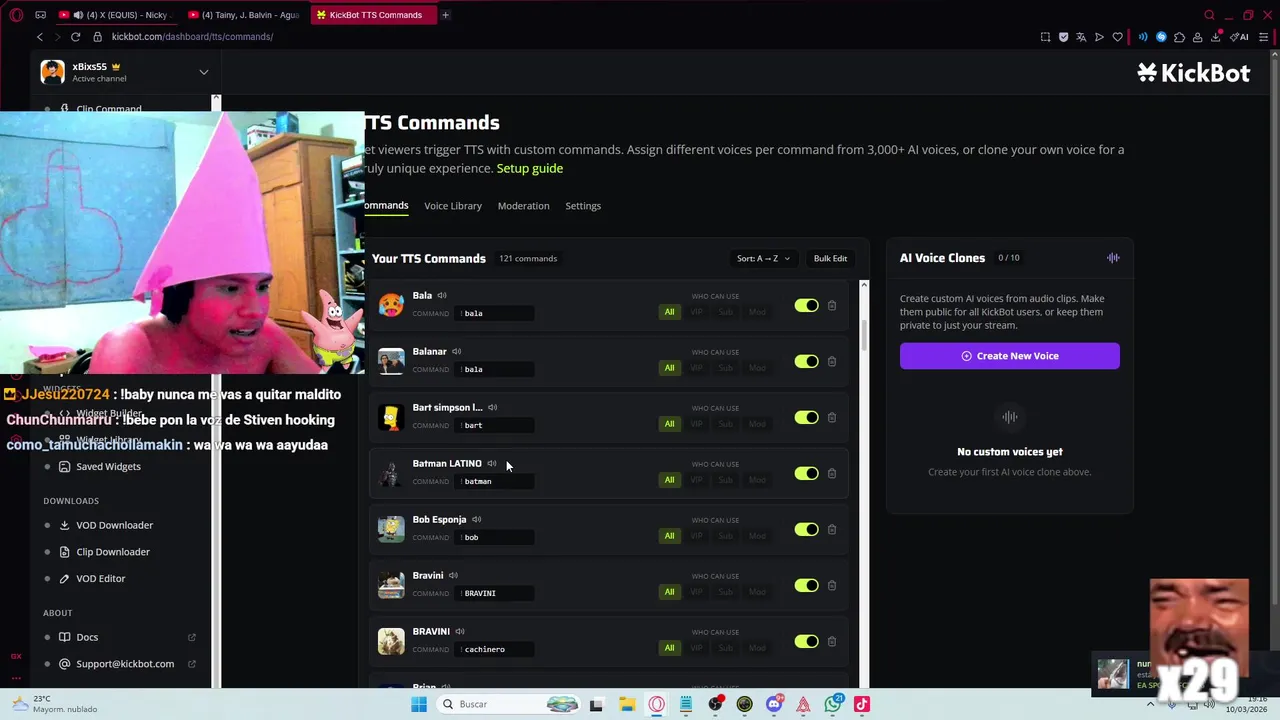Viewport: 1280px width, 720px height.
Task: Open Saved Widgets in the sidebar
Action: [108, 467]
